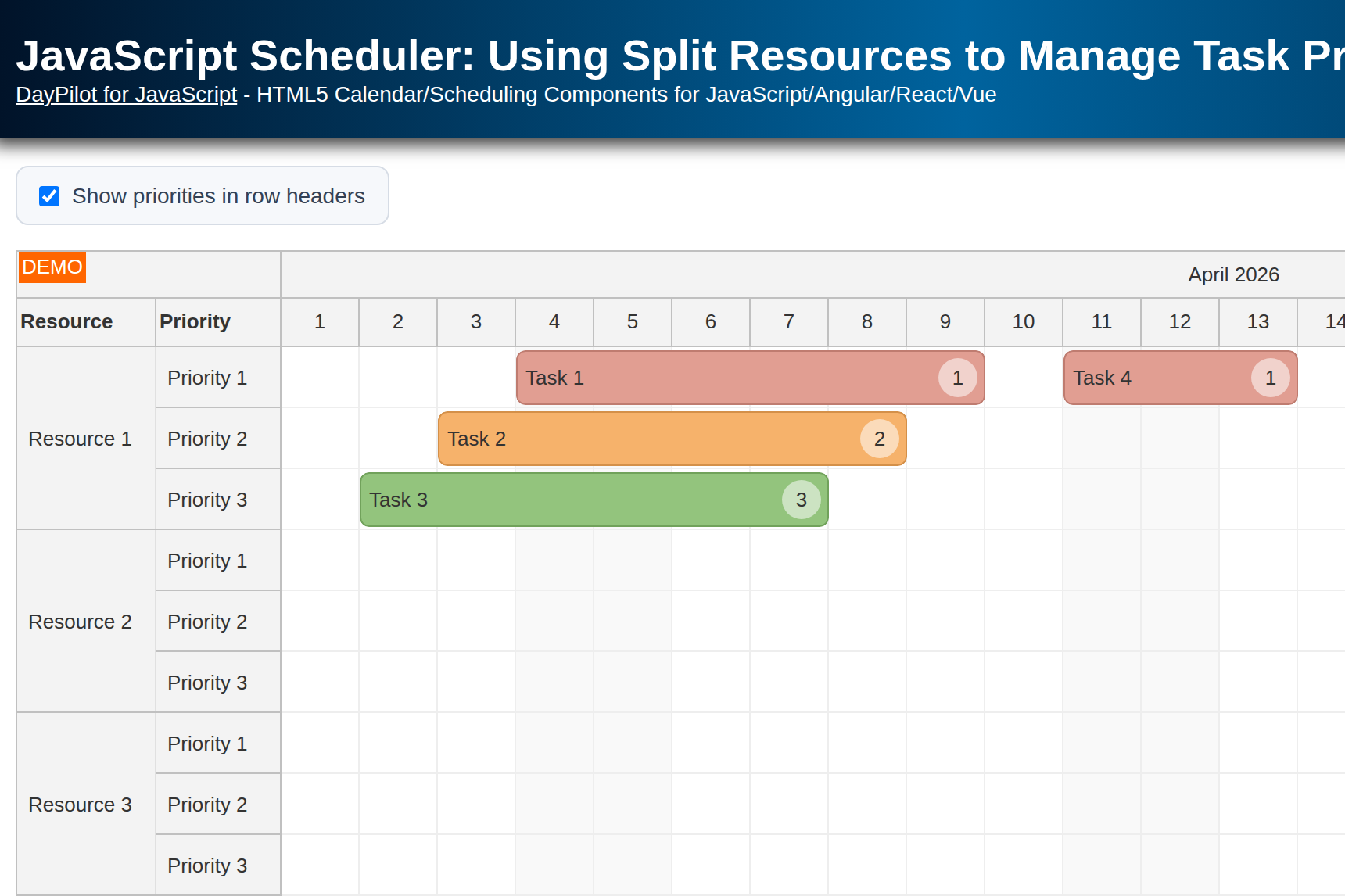The image size is (1345, 896).
Task: Select Priority 3 row under Resource 3
Action: click(x=206, y=865)
